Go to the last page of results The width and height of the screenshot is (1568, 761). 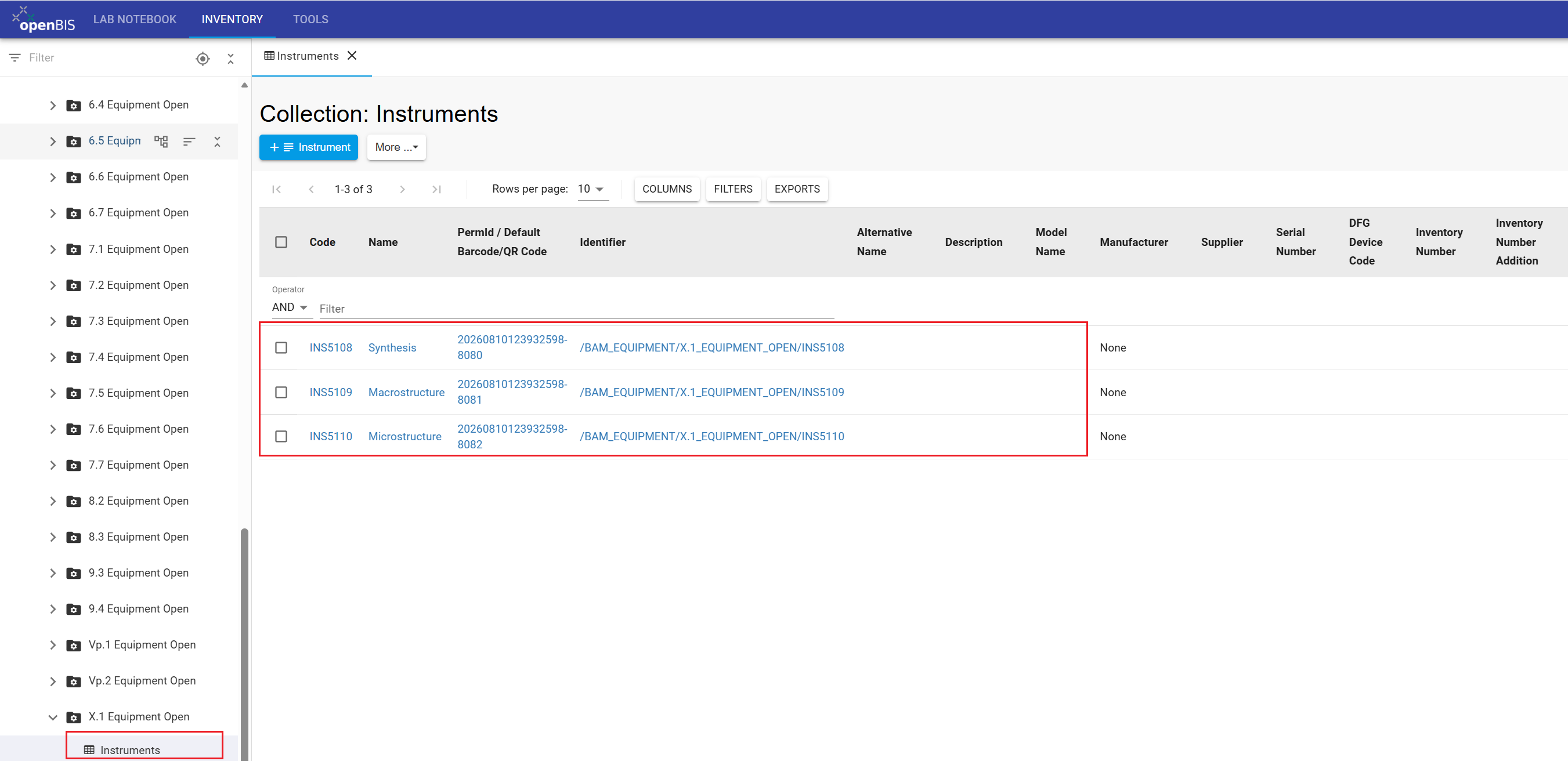(436, 189)
